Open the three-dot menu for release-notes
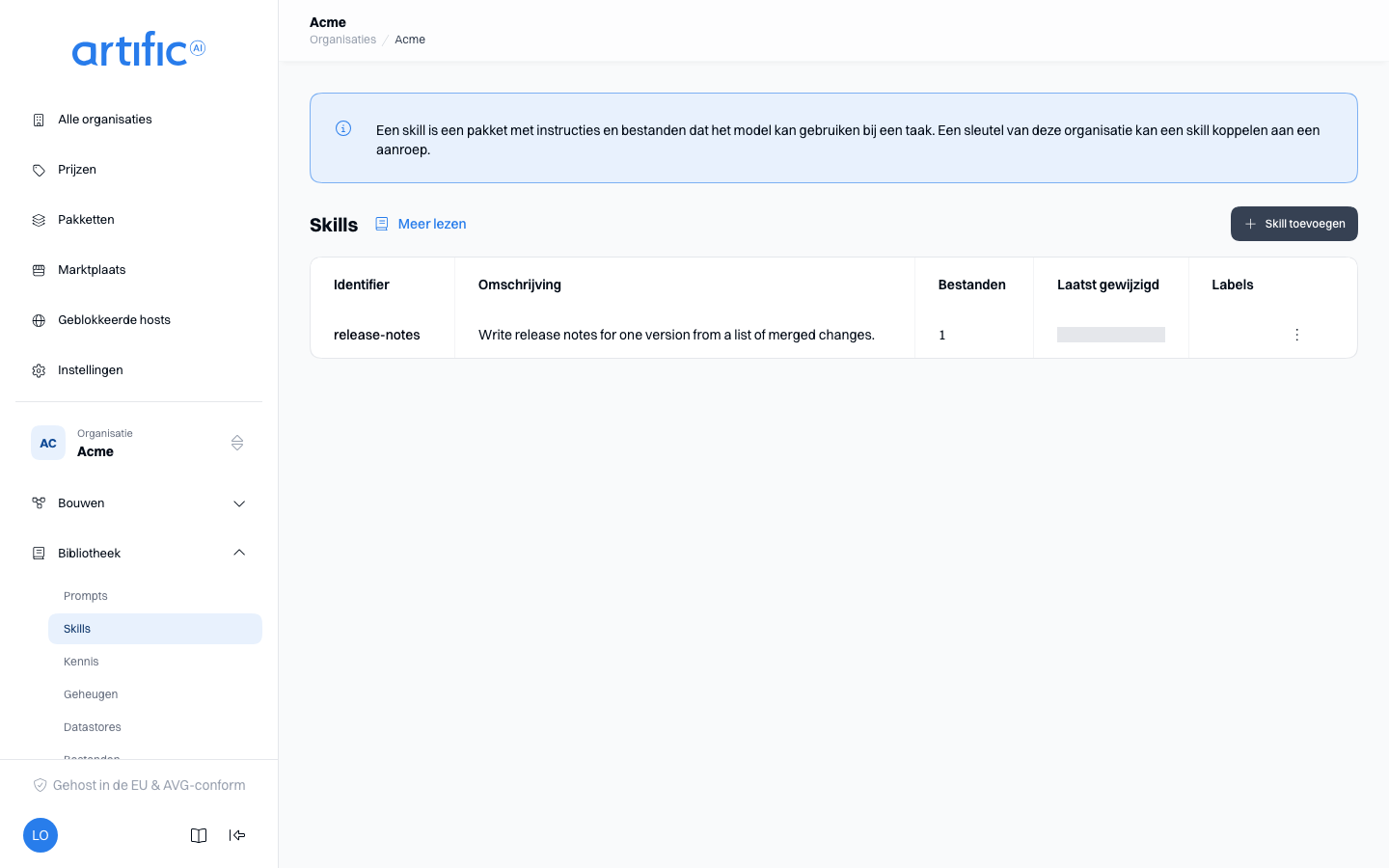The height and width of the screenshot is (868, 1389). [x=1296, y=335]
